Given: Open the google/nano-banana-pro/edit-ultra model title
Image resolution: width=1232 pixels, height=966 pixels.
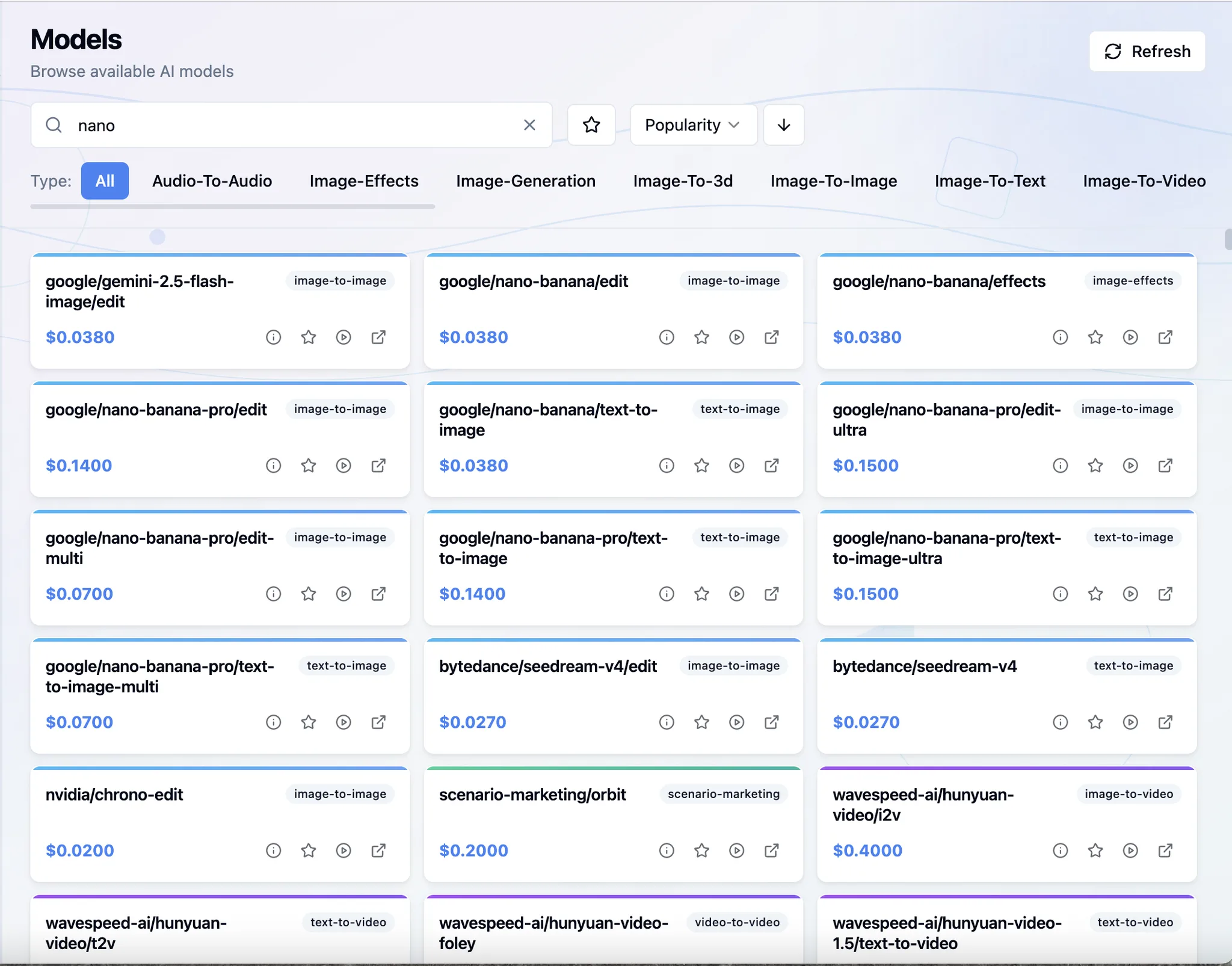Looking at the screenshot, I should pos(946,420).
